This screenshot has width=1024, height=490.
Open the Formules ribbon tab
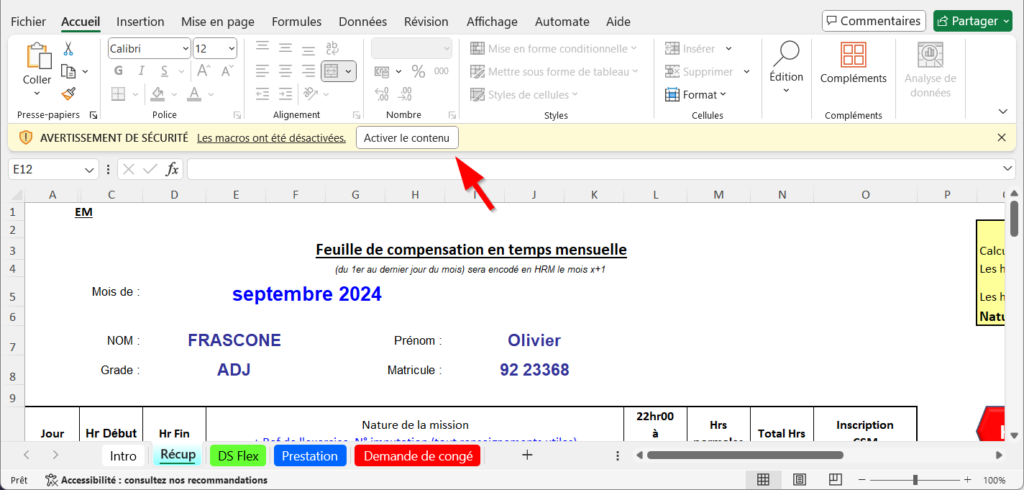(296, 21)
